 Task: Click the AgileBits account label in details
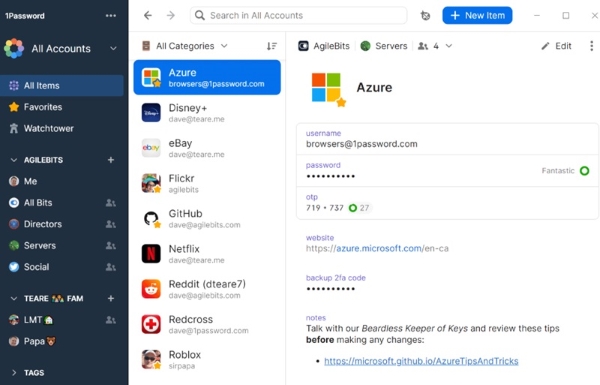point(324,46)
